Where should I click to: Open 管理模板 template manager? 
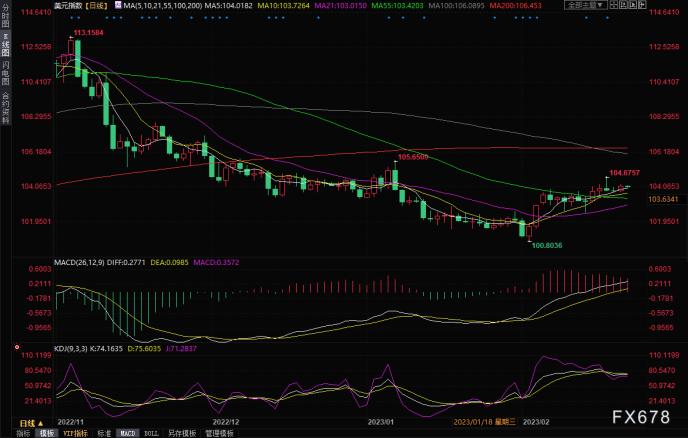tap(219, 433)
